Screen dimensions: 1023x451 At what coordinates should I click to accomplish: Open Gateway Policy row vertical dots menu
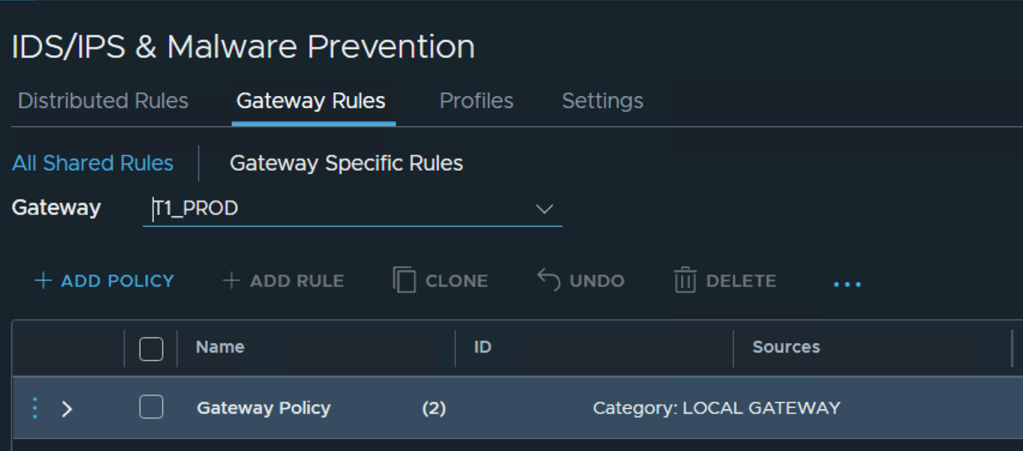[x=35, y=408]
